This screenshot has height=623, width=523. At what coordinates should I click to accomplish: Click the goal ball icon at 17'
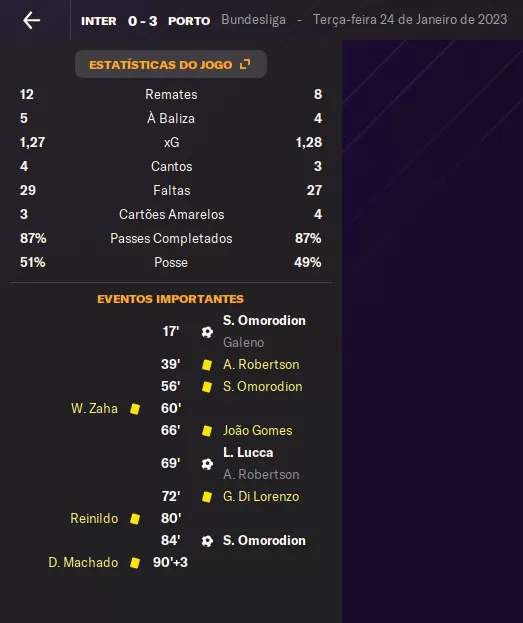(207, 332)
